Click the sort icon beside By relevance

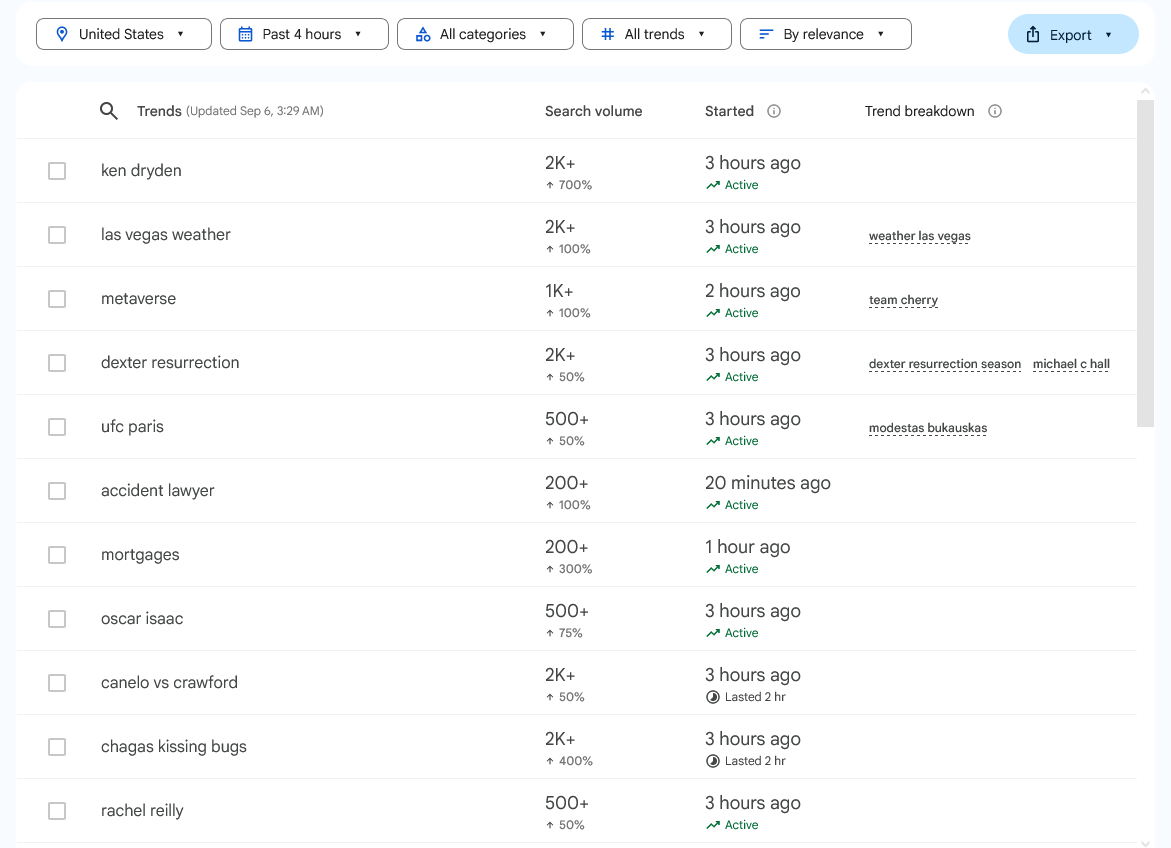tap(766, 34)
